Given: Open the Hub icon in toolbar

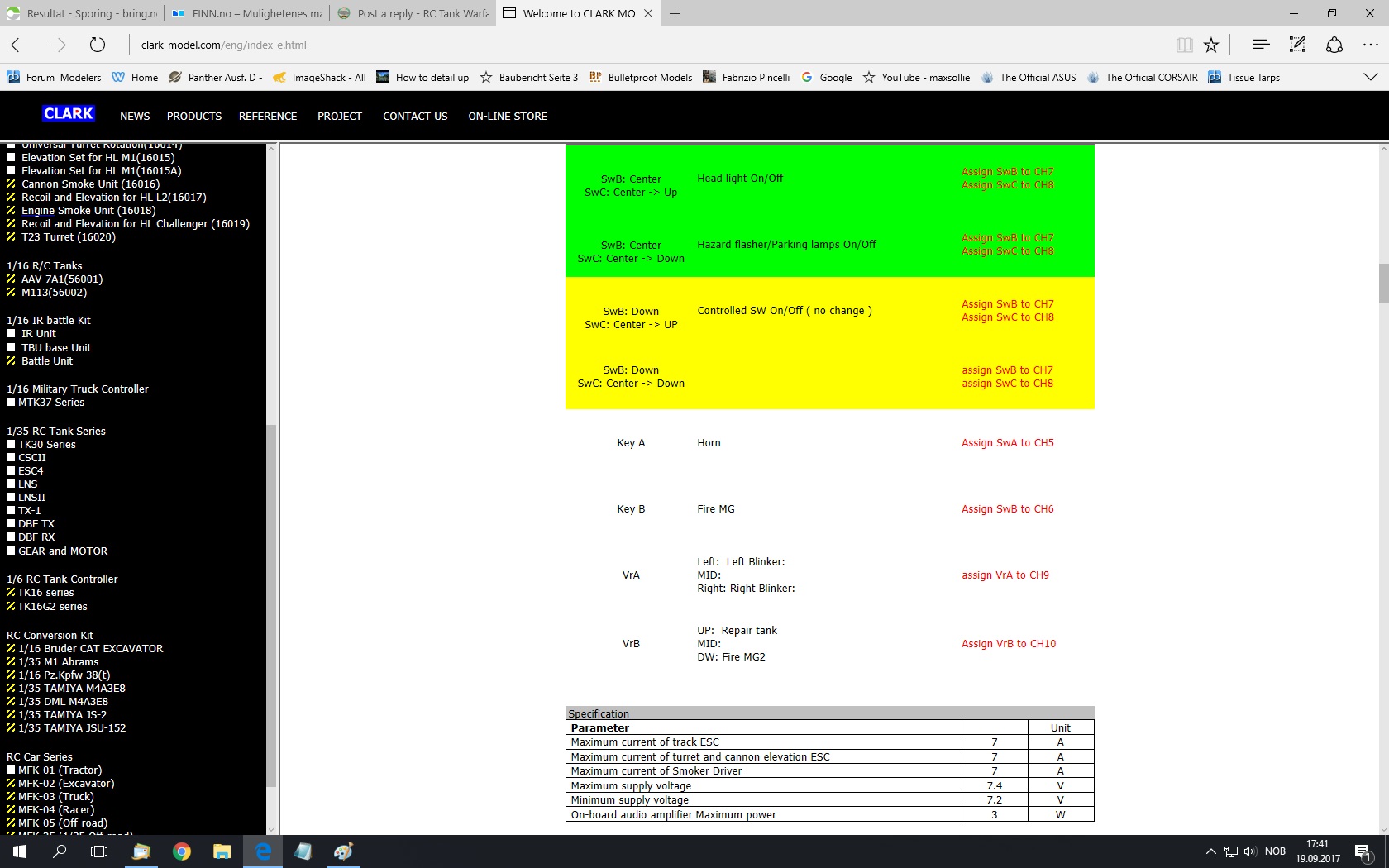Looking at the screenshot, I should [x=1260, y=45].
